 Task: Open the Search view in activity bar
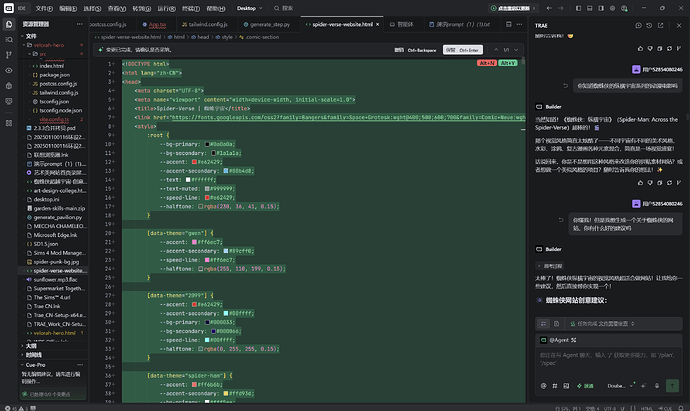9,40
